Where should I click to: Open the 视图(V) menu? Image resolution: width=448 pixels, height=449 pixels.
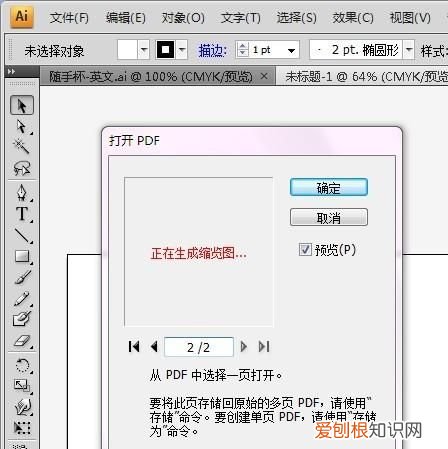(x=410, y=17)
